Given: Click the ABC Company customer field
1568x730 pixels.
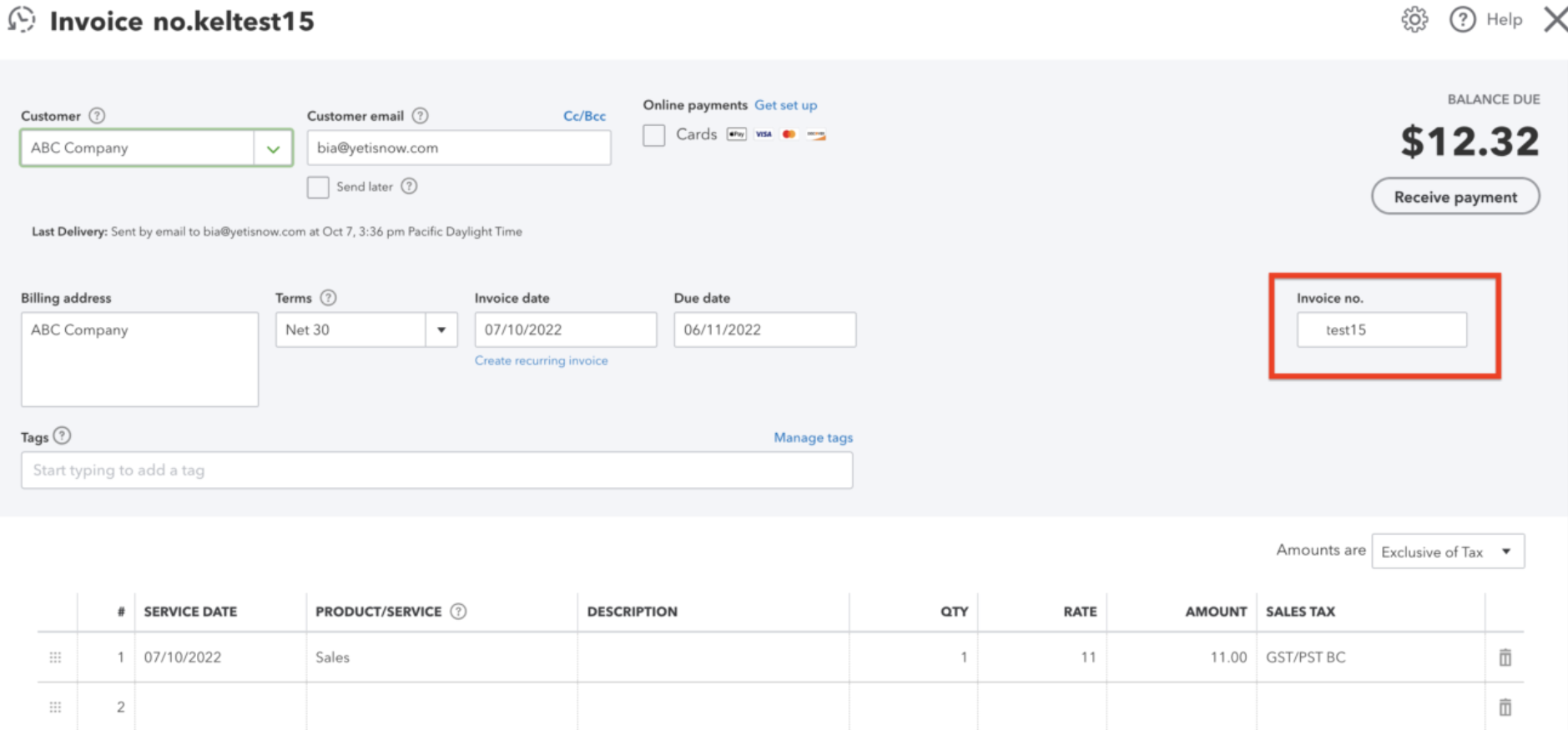Looking at the screenshot, I should tap(138, 148).
